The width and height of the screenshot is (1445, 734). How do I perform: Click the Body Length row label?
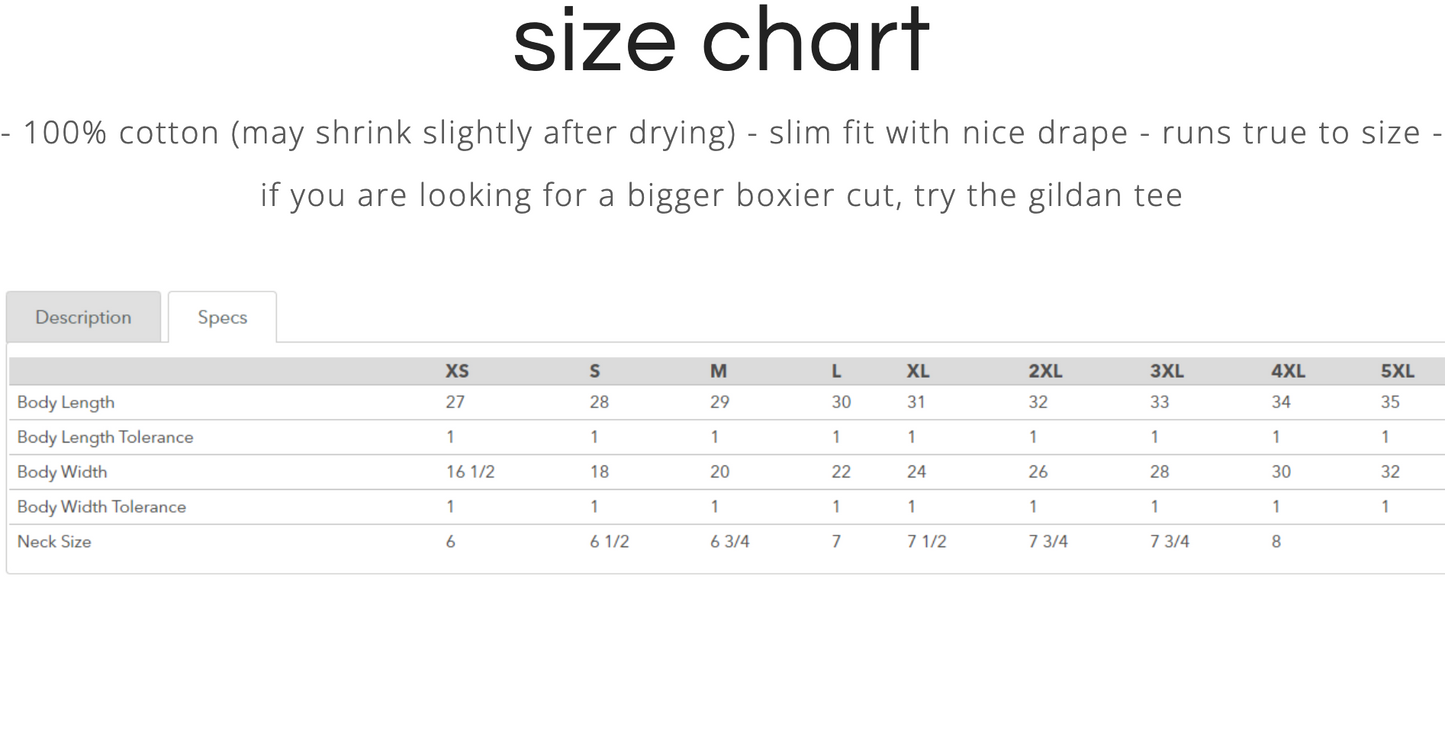[66, 402]
